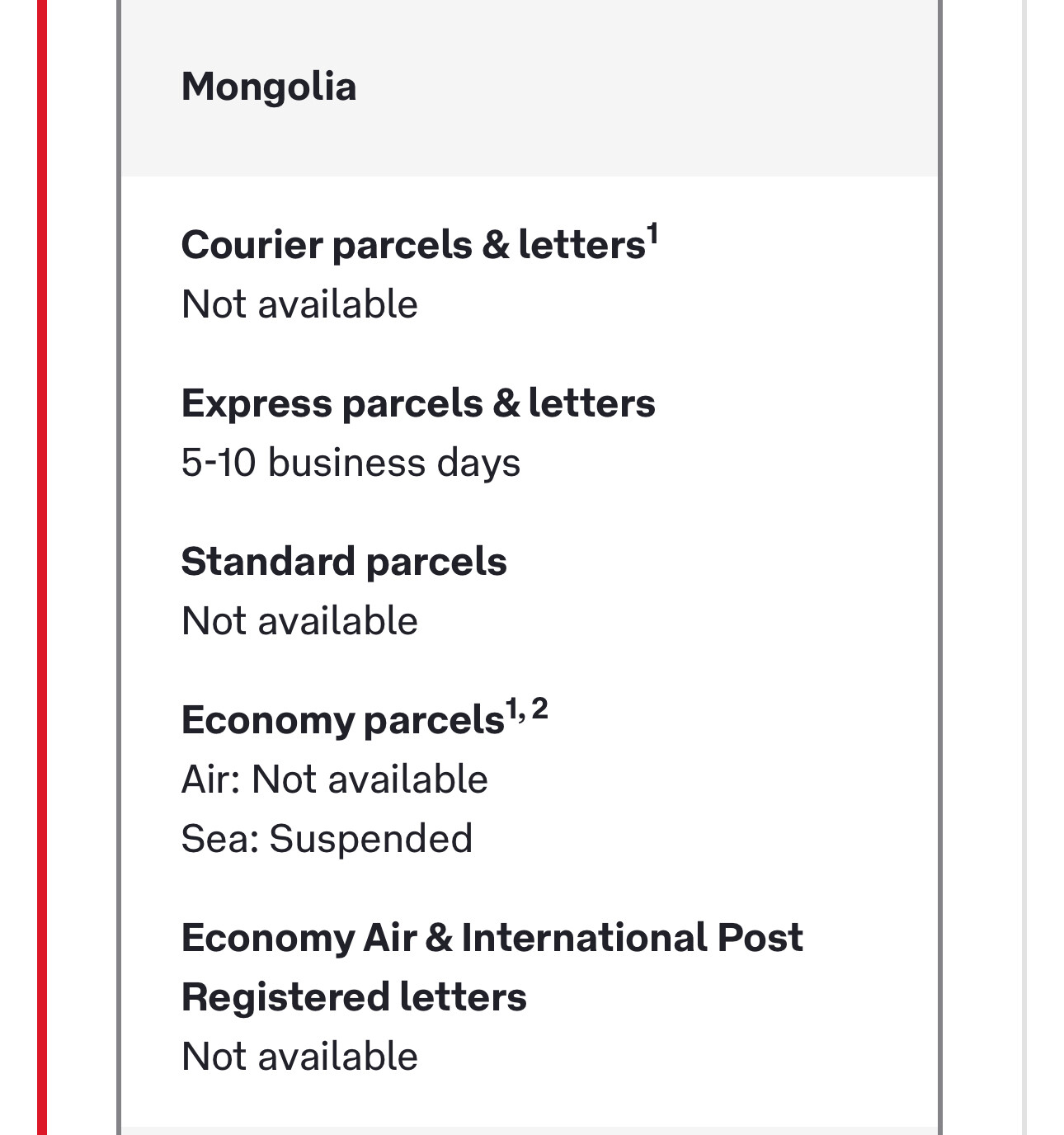Image resolution: width=1064 pixels, height=1135 pixels.
Task: Select the Express parcels & letters heading
Action: click(x=418, y=403)
